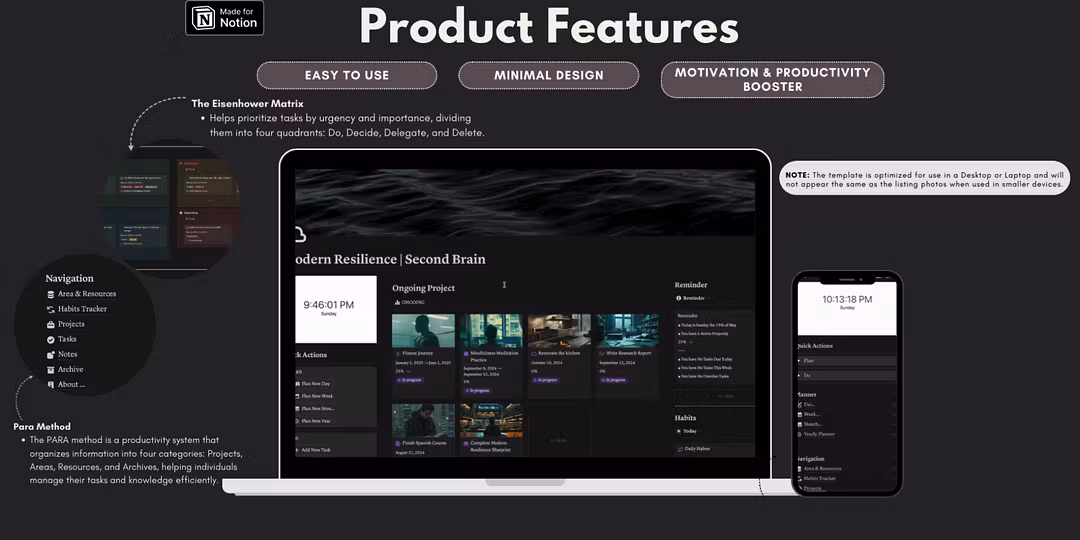Image resolution: width=1080 pixels, height=540 pixels.
Task: Click the About icon in Navigation circle
Action: (50, 385)
